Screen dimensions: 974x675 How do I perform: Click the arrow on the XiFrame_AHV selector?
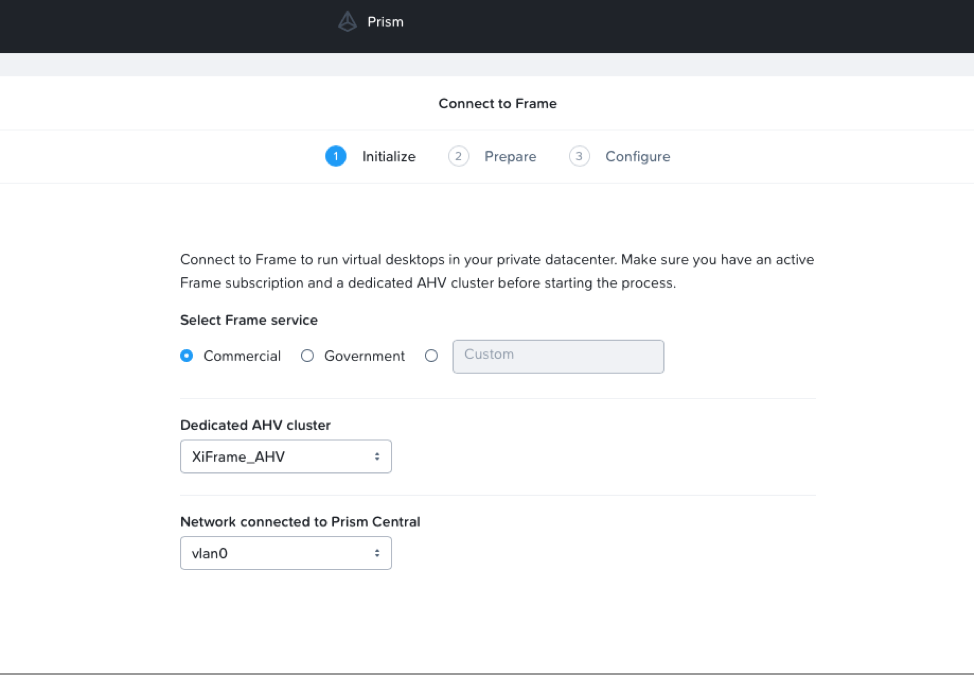tap(377, 456)
